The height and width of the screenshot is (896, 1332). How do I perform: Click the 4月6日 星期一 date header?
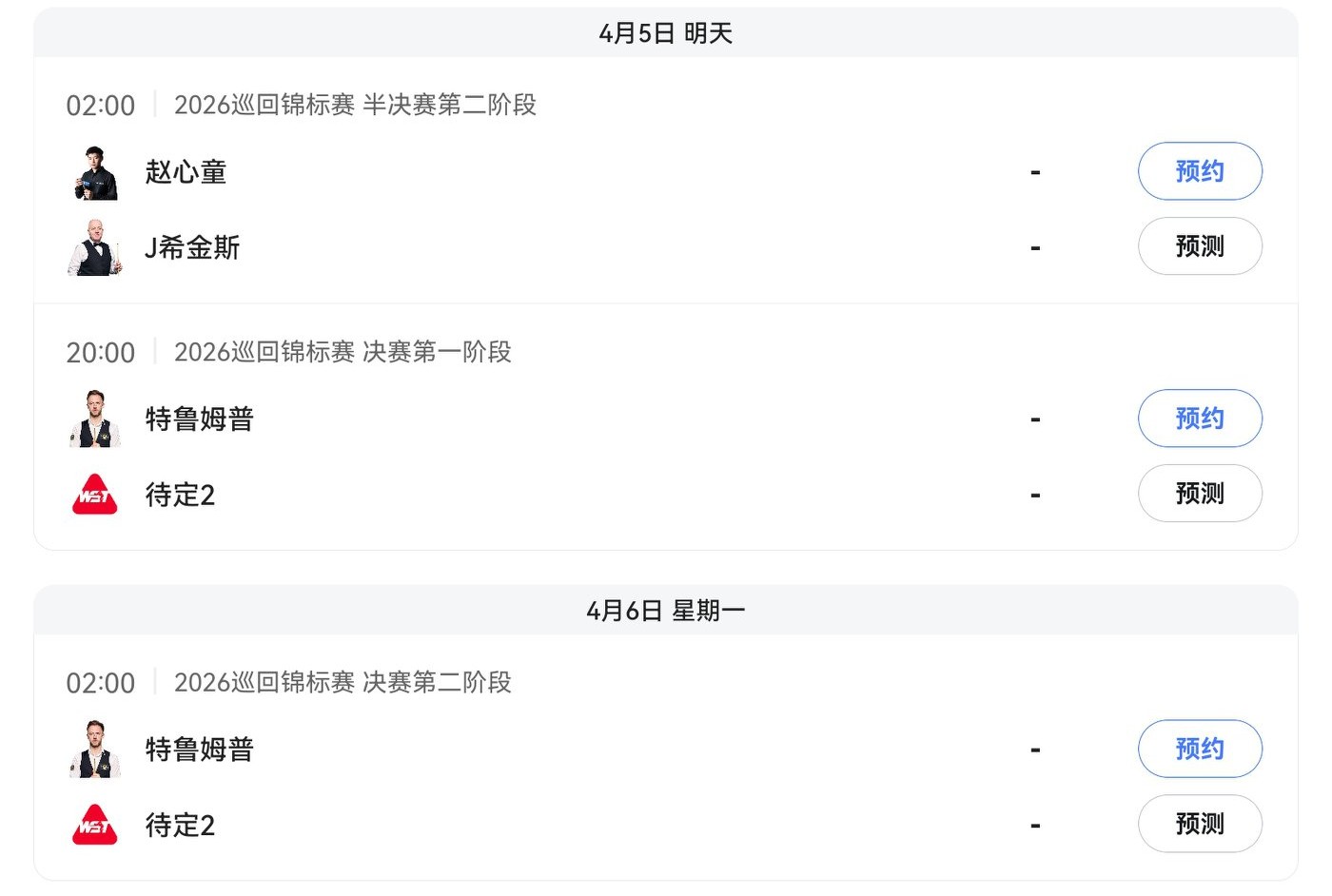(666, 611)
